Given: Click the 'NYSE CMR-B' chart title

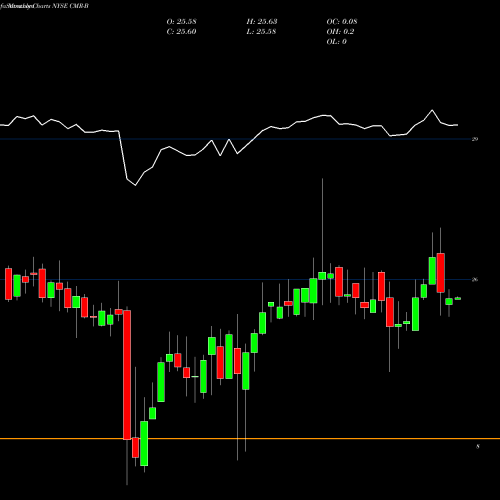Looking at the screenshot, I should click(71, 6).
